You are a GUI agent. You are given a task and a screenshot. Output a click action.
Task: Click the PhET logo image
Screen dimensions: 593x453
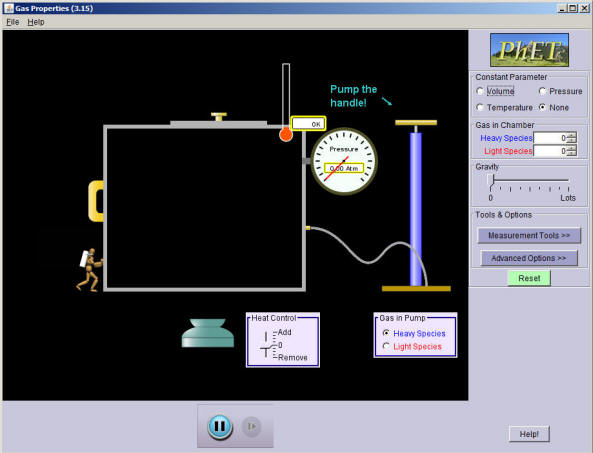click(x=529, y=50)
